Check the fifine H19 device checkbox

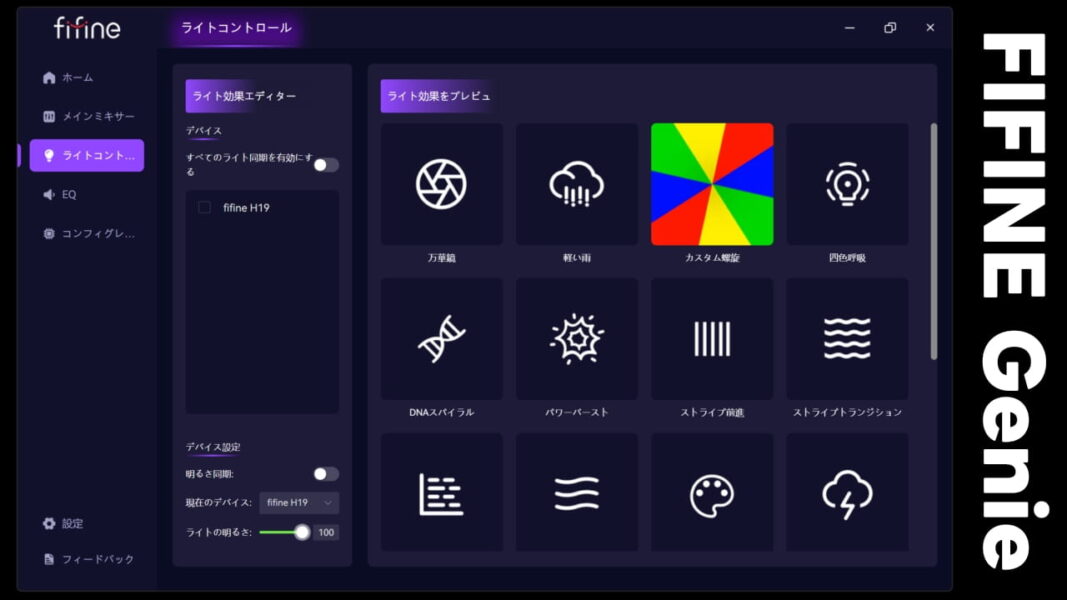204,207
